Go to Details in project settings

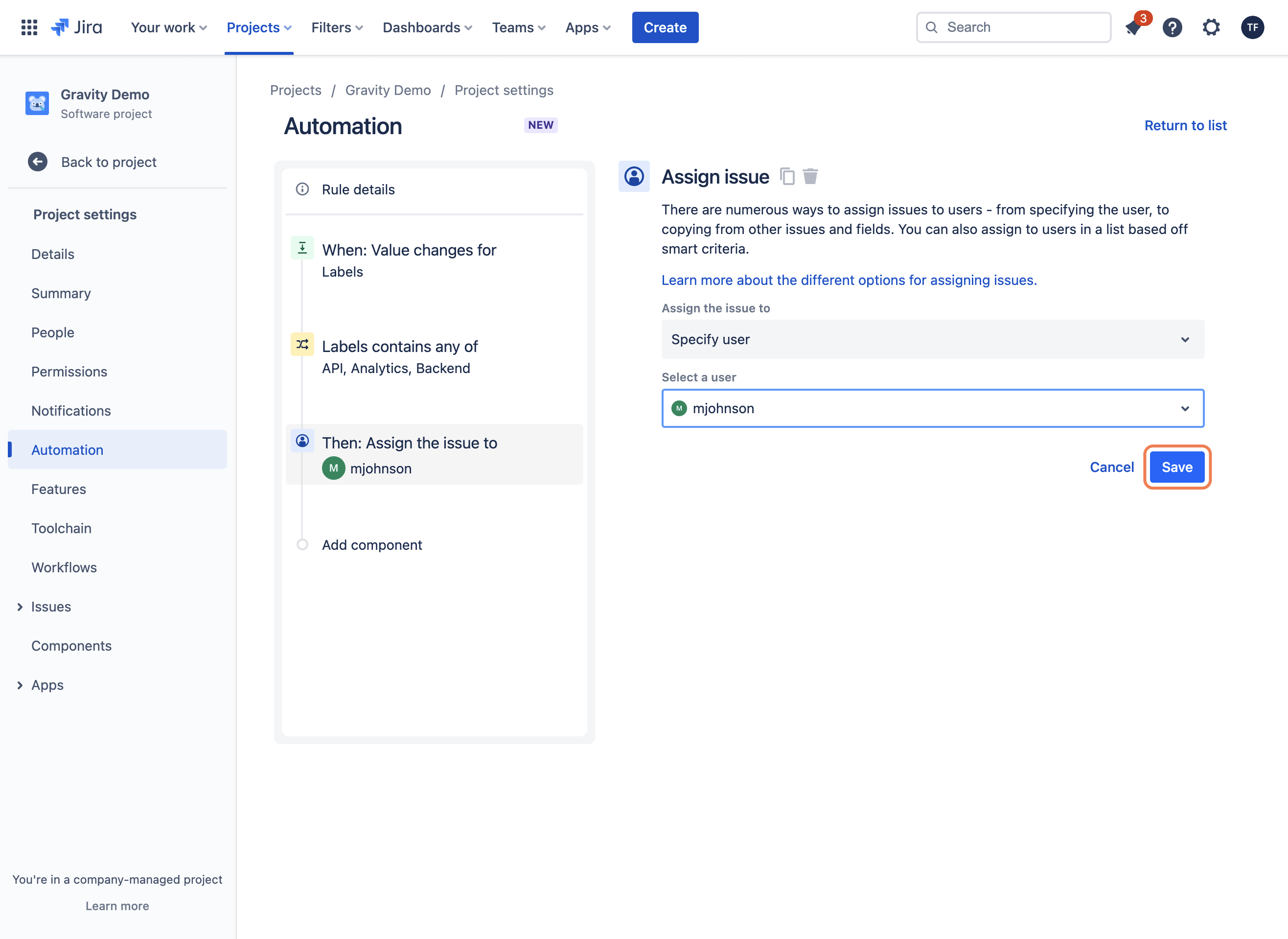coord(53,254)
